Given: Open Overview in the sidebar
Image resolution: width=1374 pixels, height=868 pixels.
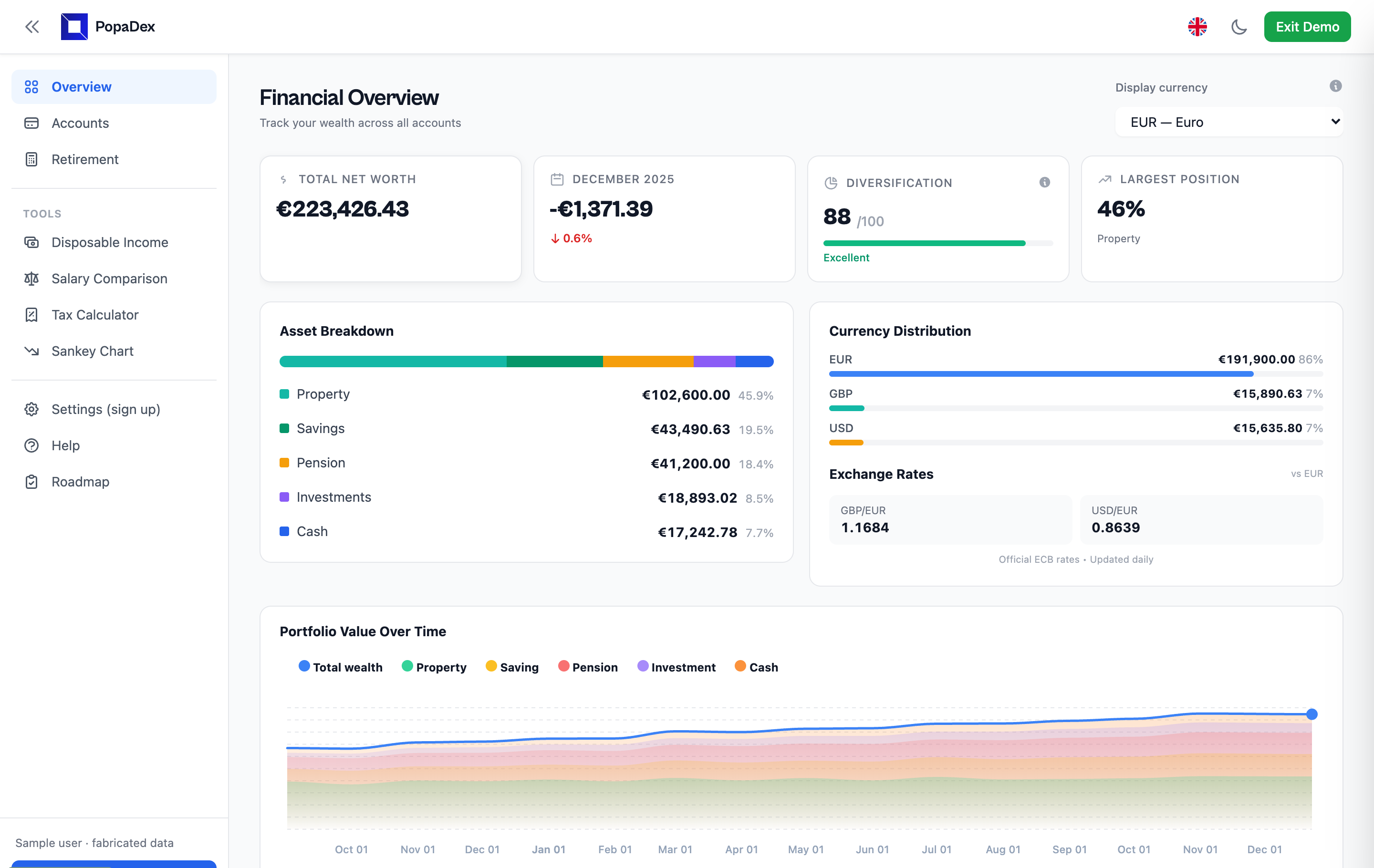Looking at the screenshot, I should (x=114, y=87).
